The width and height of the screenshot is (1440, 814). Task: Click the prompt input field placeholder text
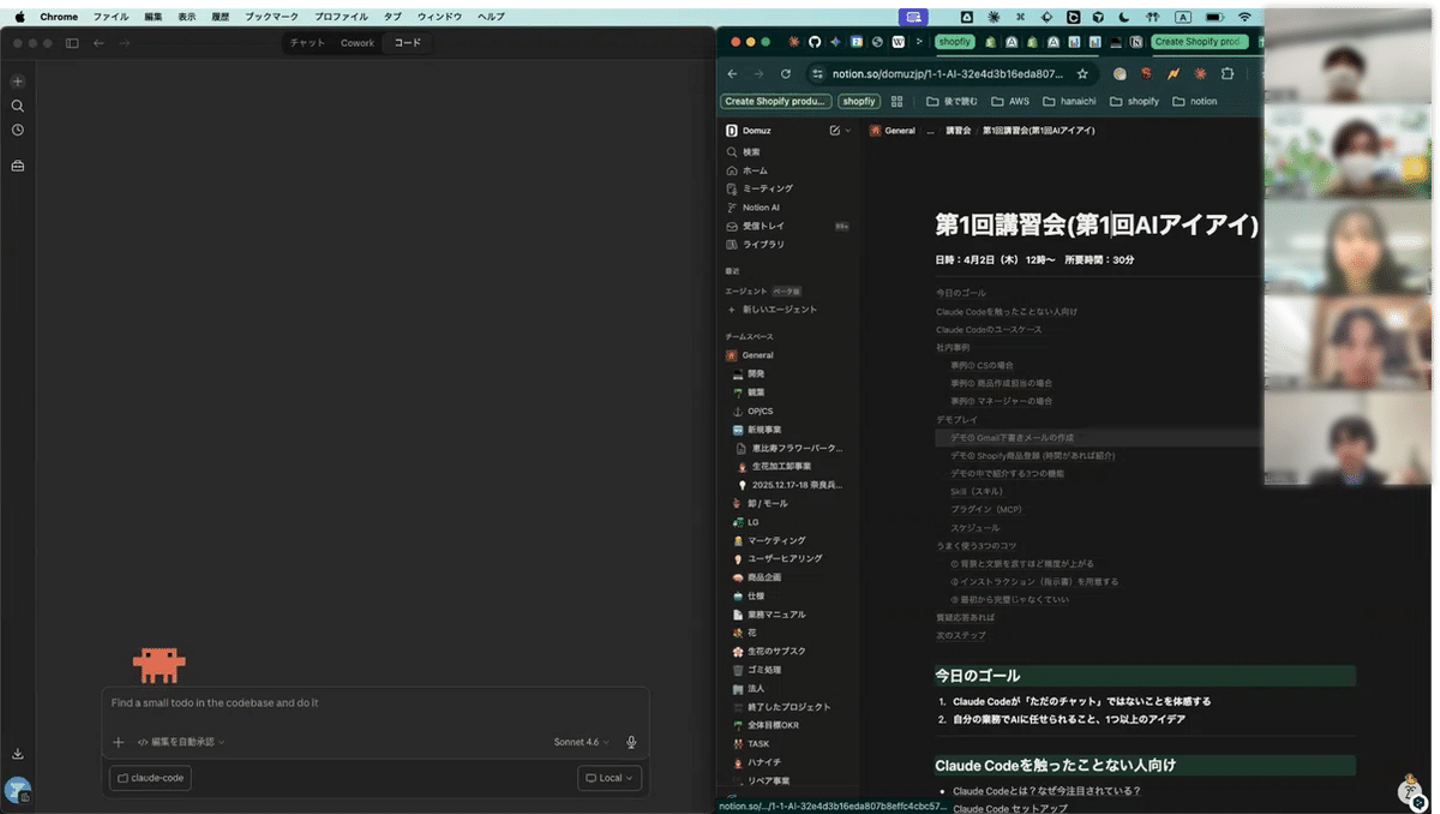pos(215,703)
